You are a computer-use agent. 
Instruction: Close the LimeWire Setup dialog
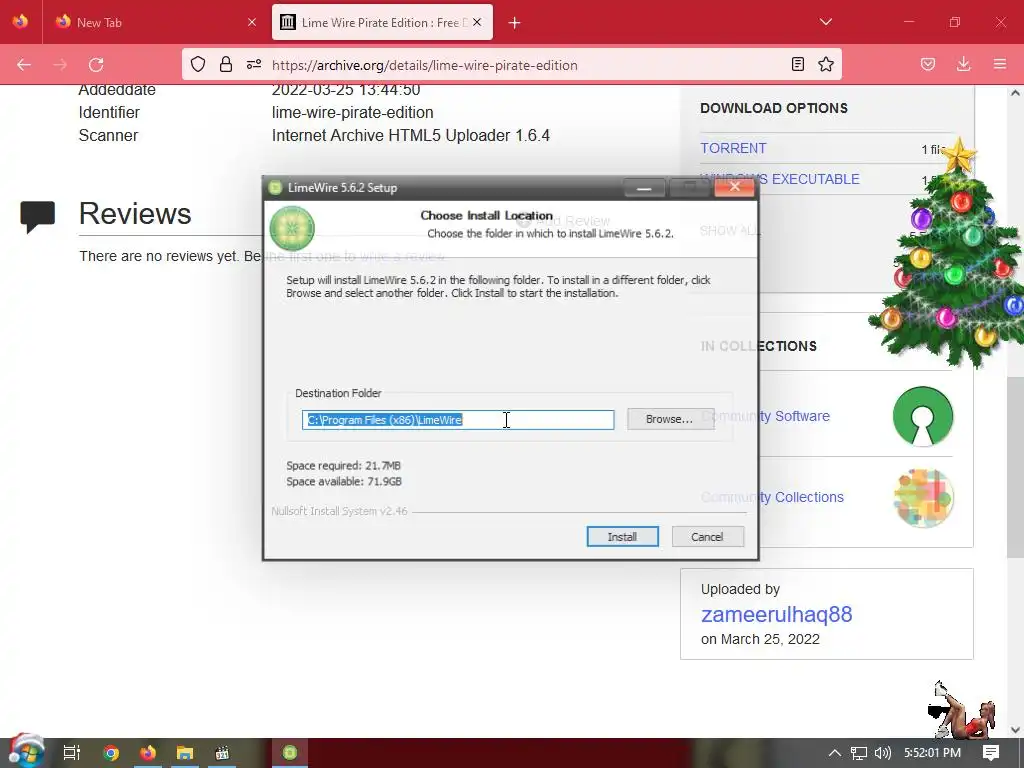(x=735, y=187)
